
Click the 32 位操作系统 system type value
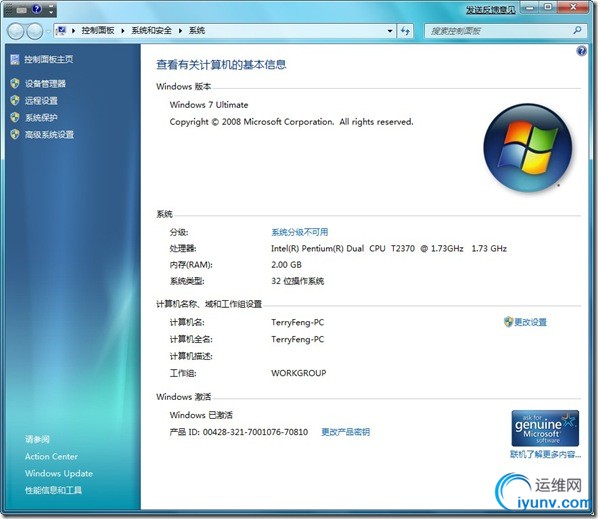coord(298,281)
